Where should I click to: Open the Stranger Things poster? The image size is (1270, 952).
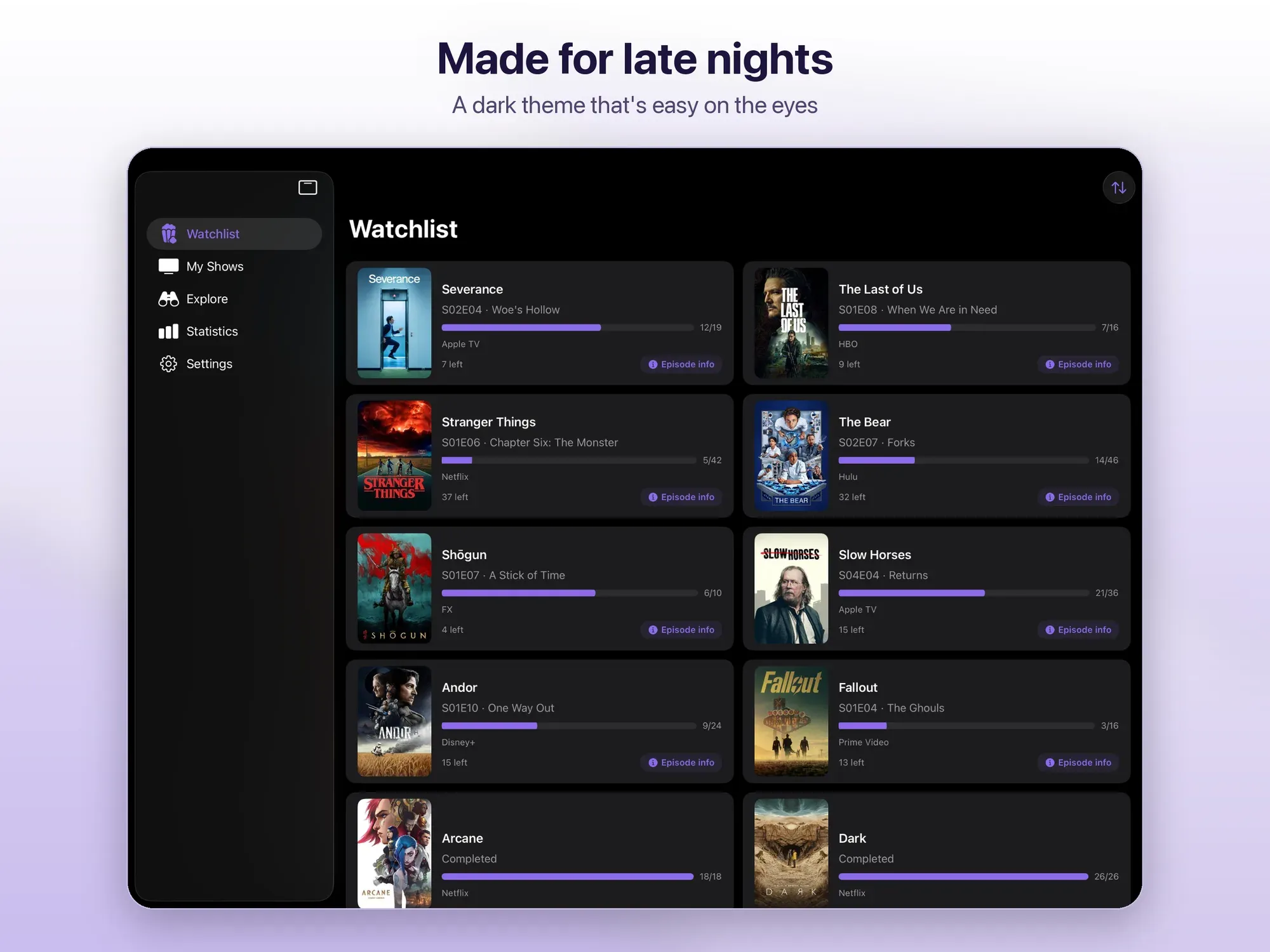coord(394,456)
